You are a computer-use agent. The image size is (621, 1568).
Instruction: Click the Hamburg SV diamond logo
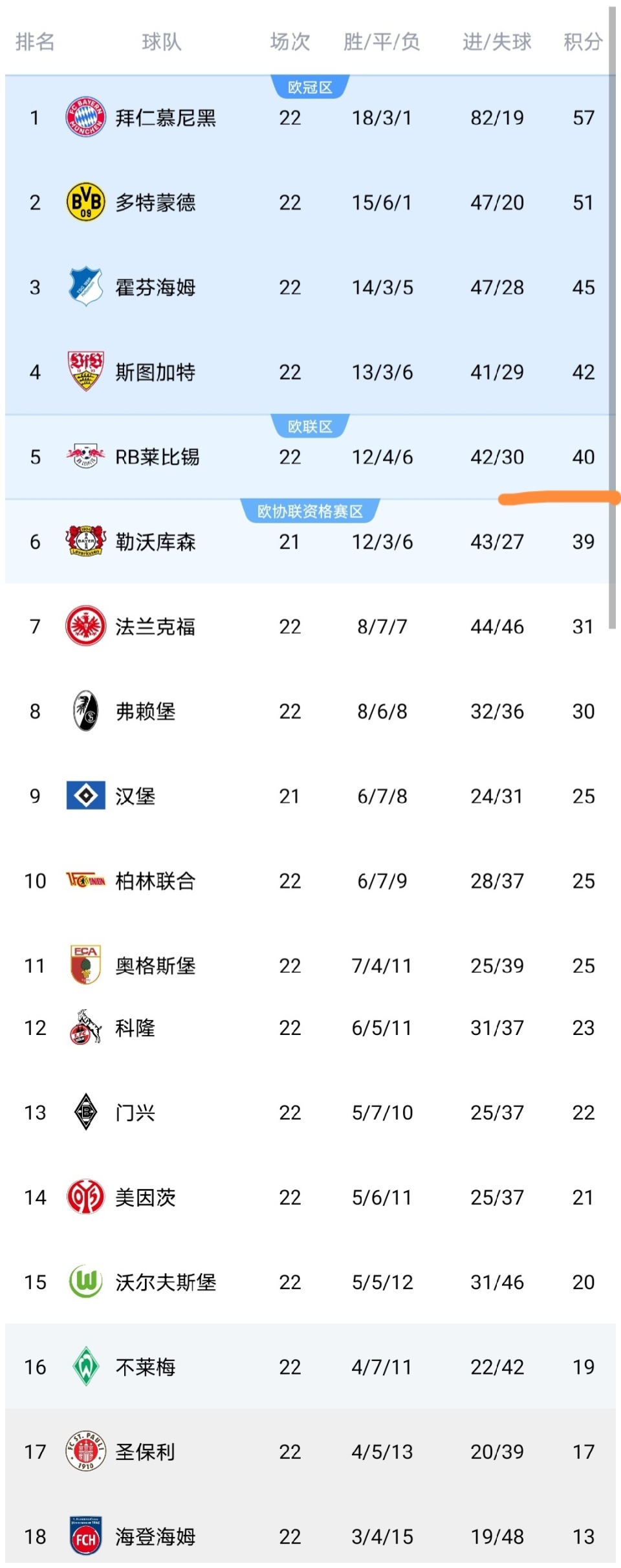(85, 796)
